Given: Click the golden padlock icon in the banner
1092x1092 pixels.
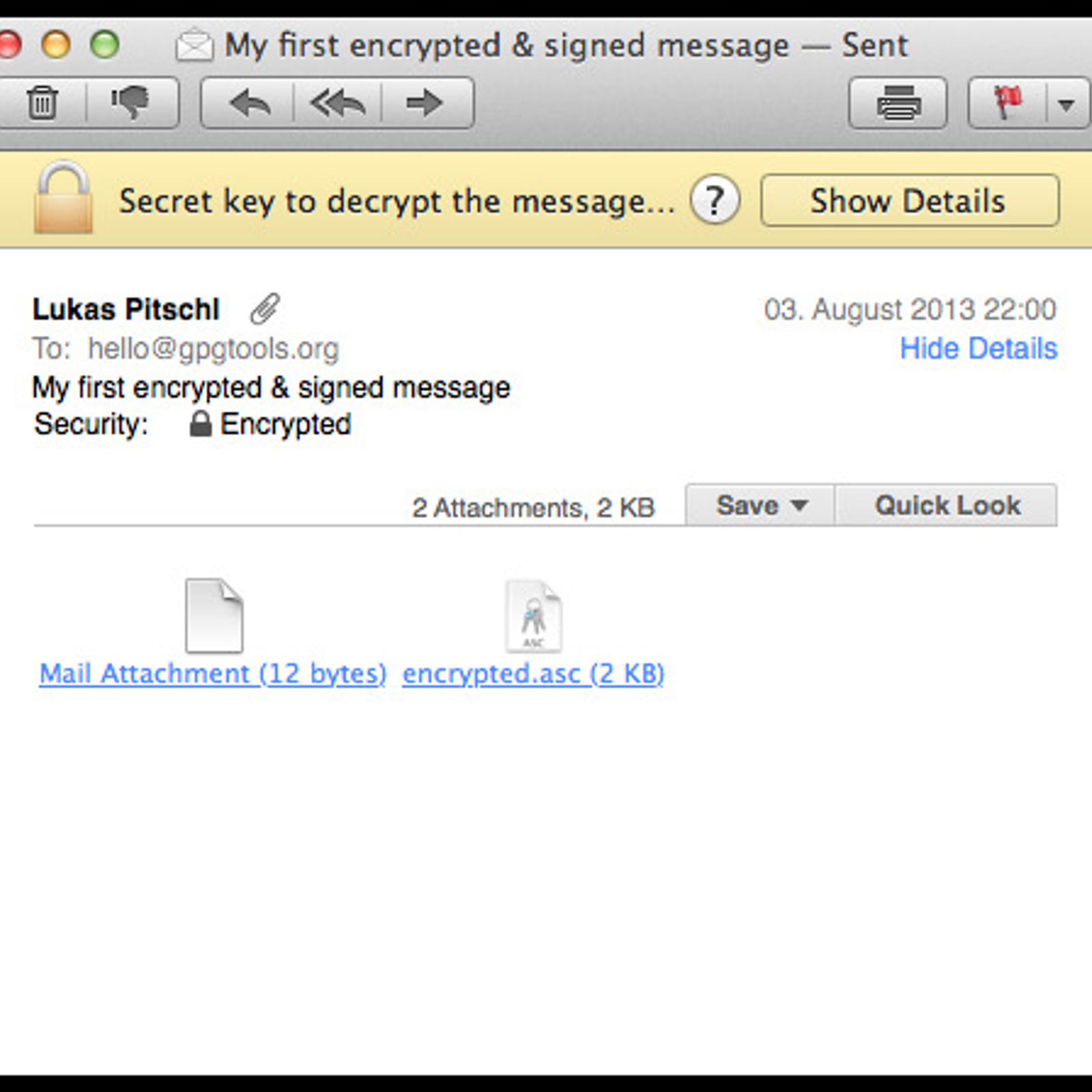Looking at the screenshot, I should click(x=63, y=199).
